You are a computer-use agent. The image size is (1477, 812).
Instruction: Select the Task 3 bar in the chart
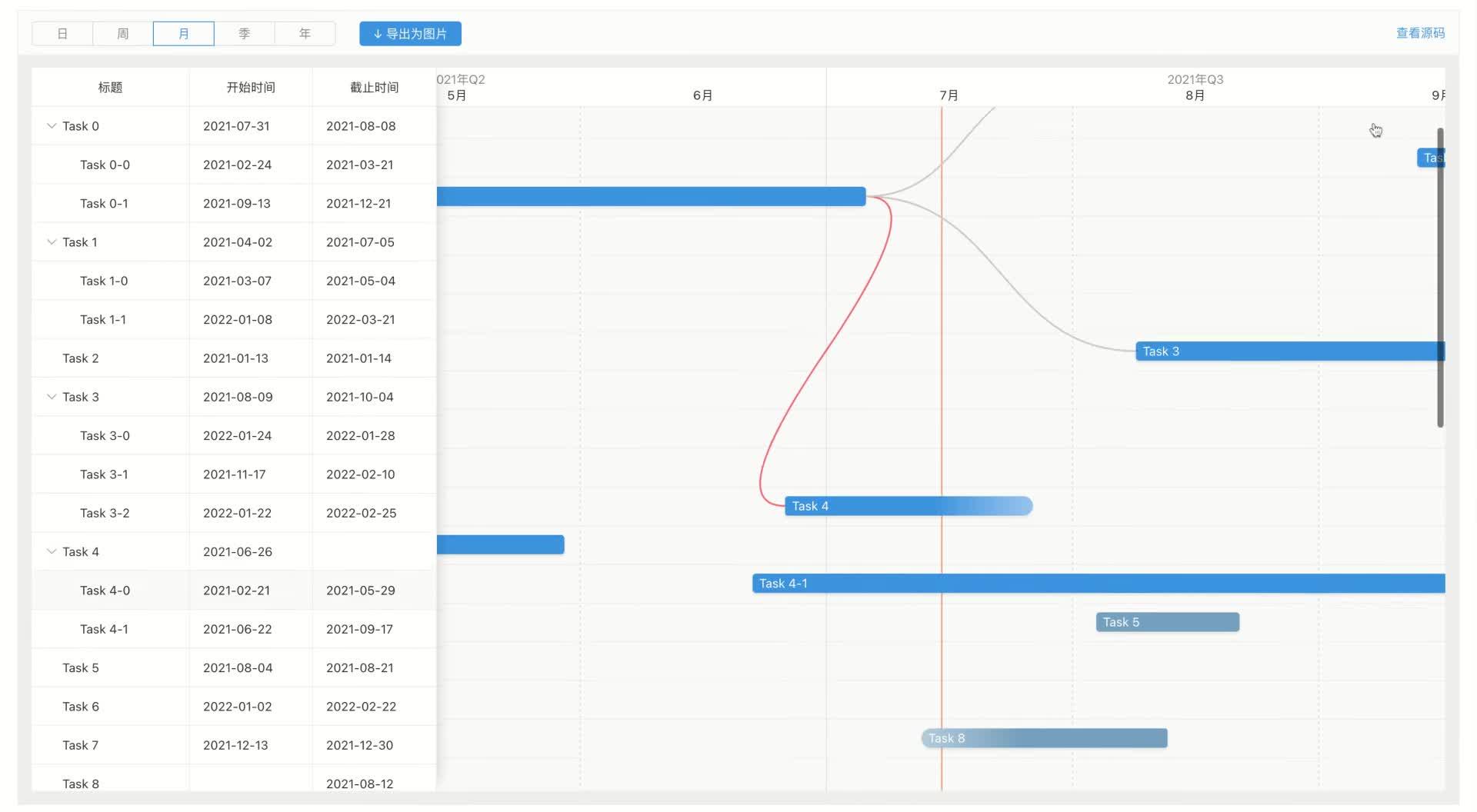coord(1269,351)
